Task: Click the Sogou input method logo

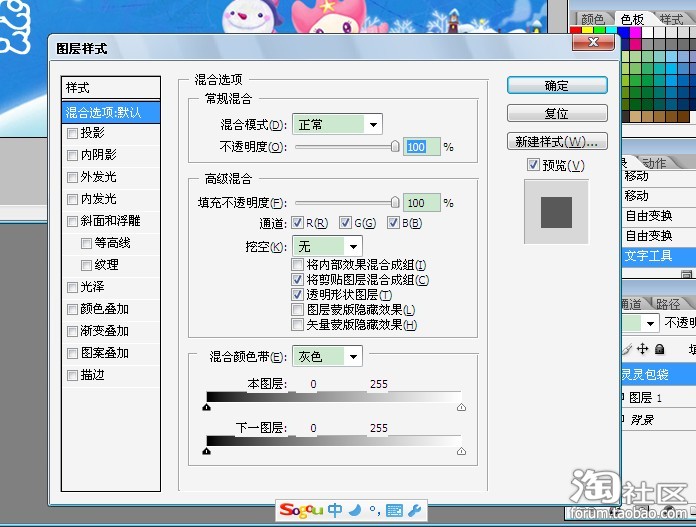Action: pyautogui.click(x=301, y=510)
